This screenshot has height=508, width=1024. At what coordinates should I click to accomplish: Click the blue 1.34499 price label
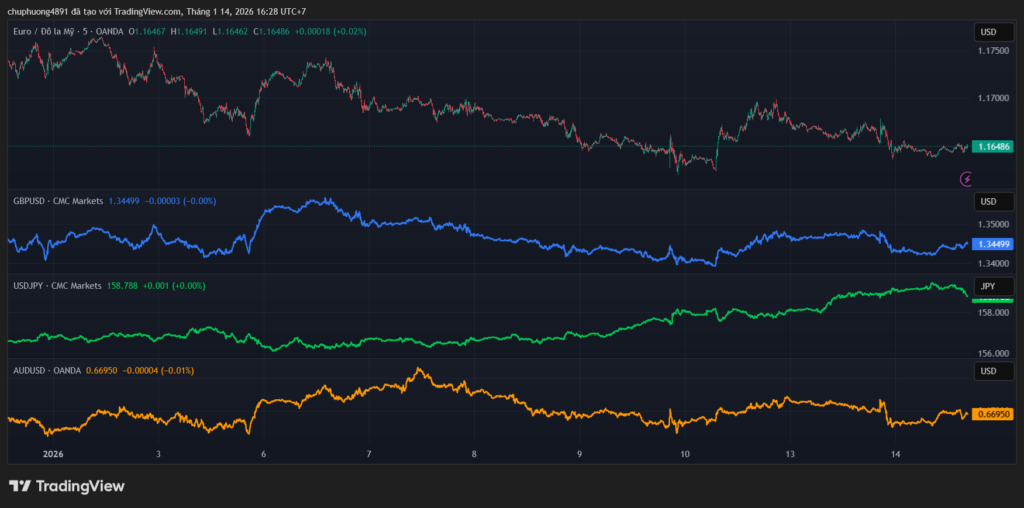coord(993,244)
